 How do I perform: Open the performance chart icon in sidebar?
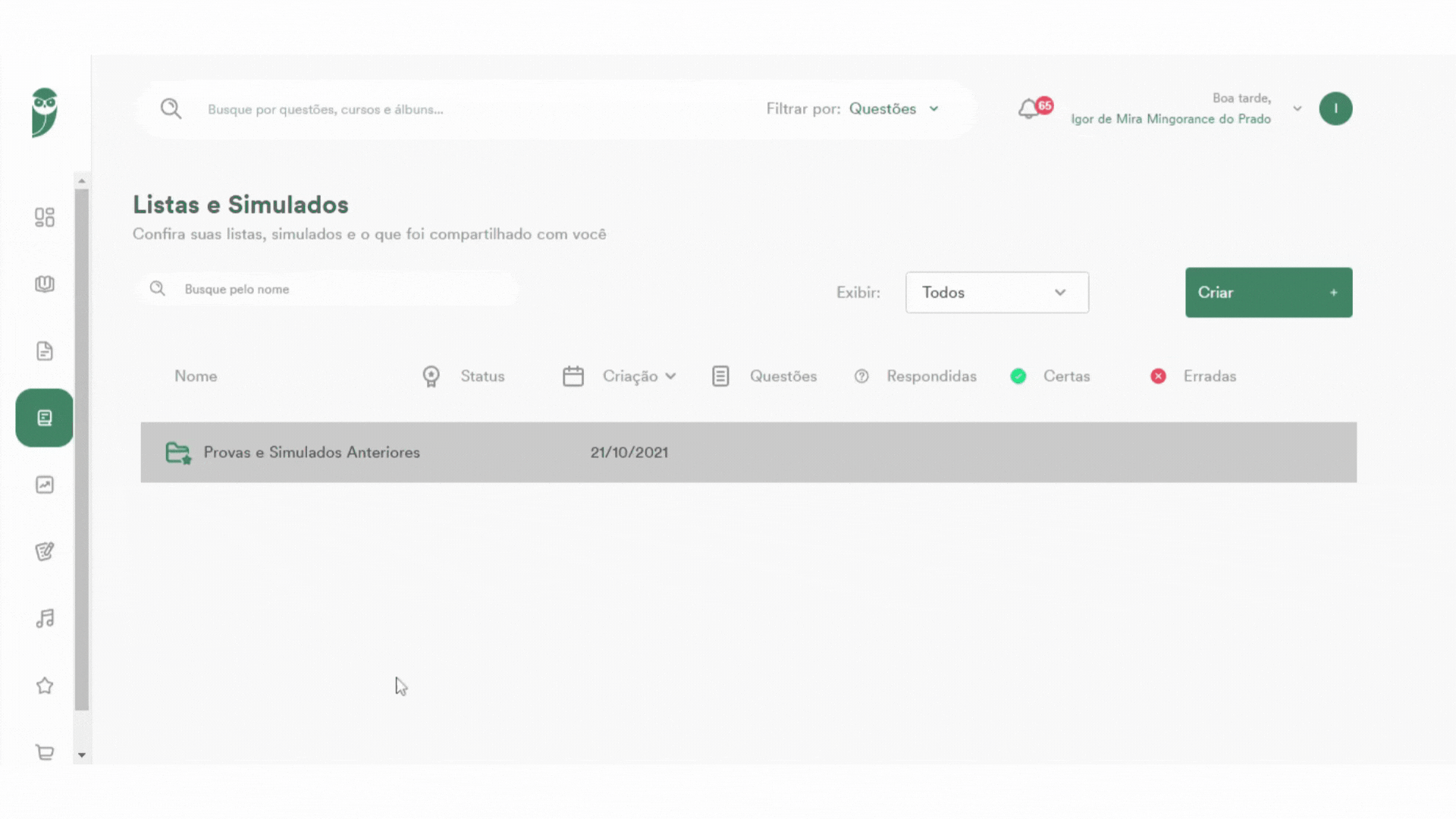pos(45,485)
